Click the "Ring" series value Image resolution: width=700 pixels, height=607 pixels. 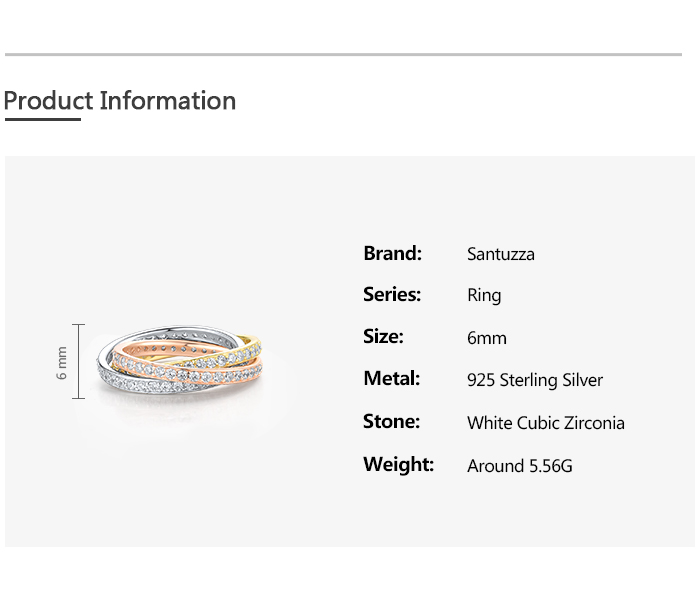tap(484, 296)
